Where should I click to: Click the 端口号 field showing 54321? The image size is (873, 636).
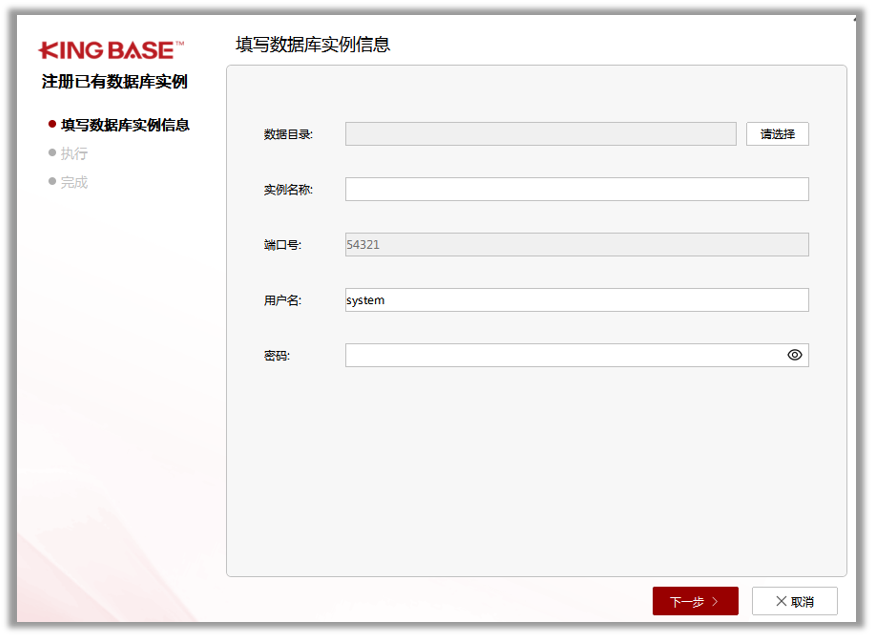576,243
